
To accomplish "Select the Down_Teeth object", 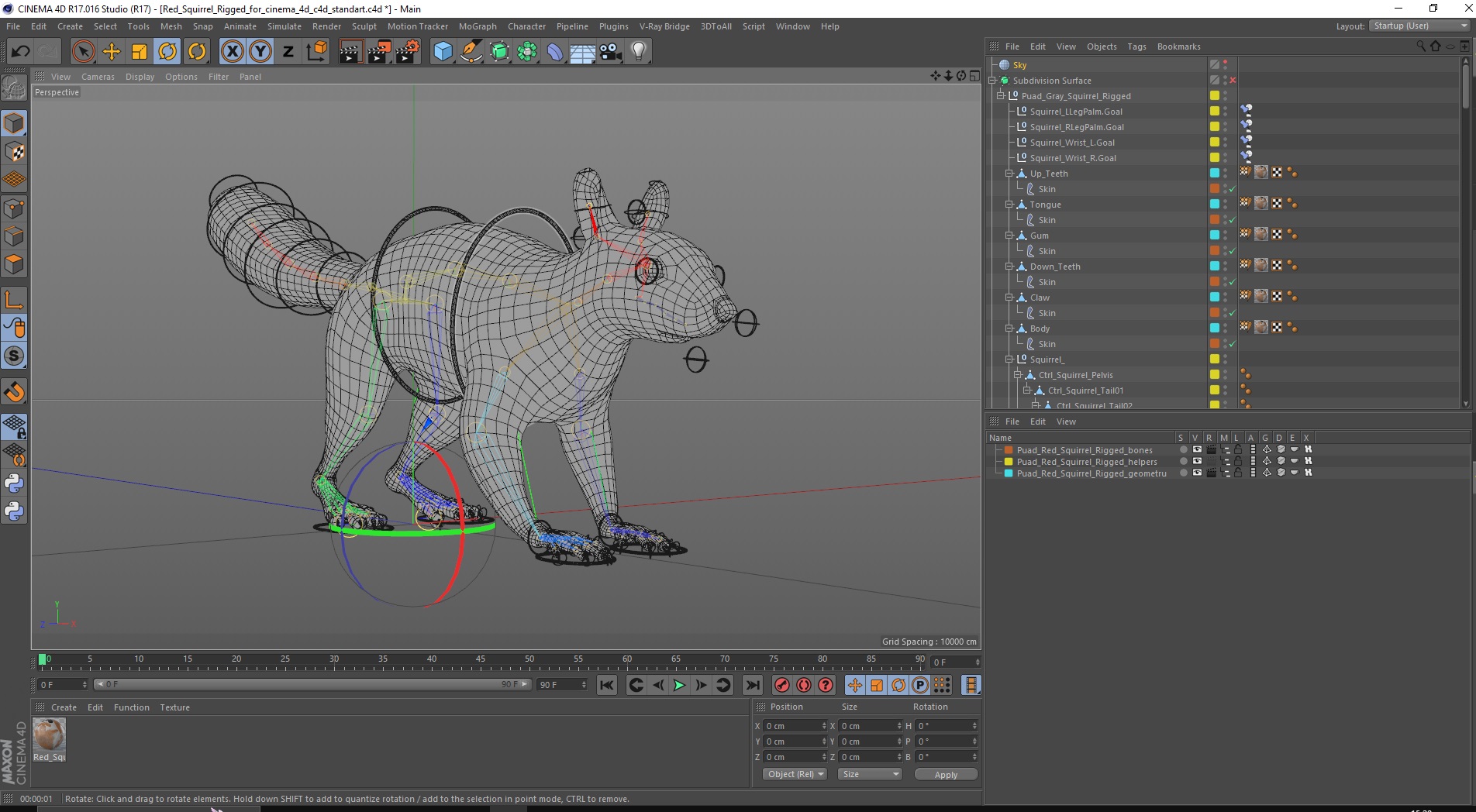I will pyautogui.click(x=1054, y=267).
